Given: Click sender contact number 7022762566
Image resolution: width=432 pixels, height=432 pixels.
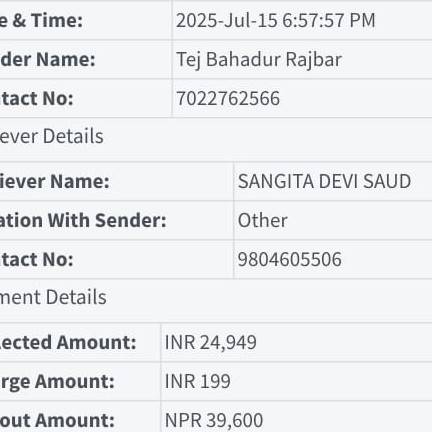Looking at the screenshot, I should (228, 98).
